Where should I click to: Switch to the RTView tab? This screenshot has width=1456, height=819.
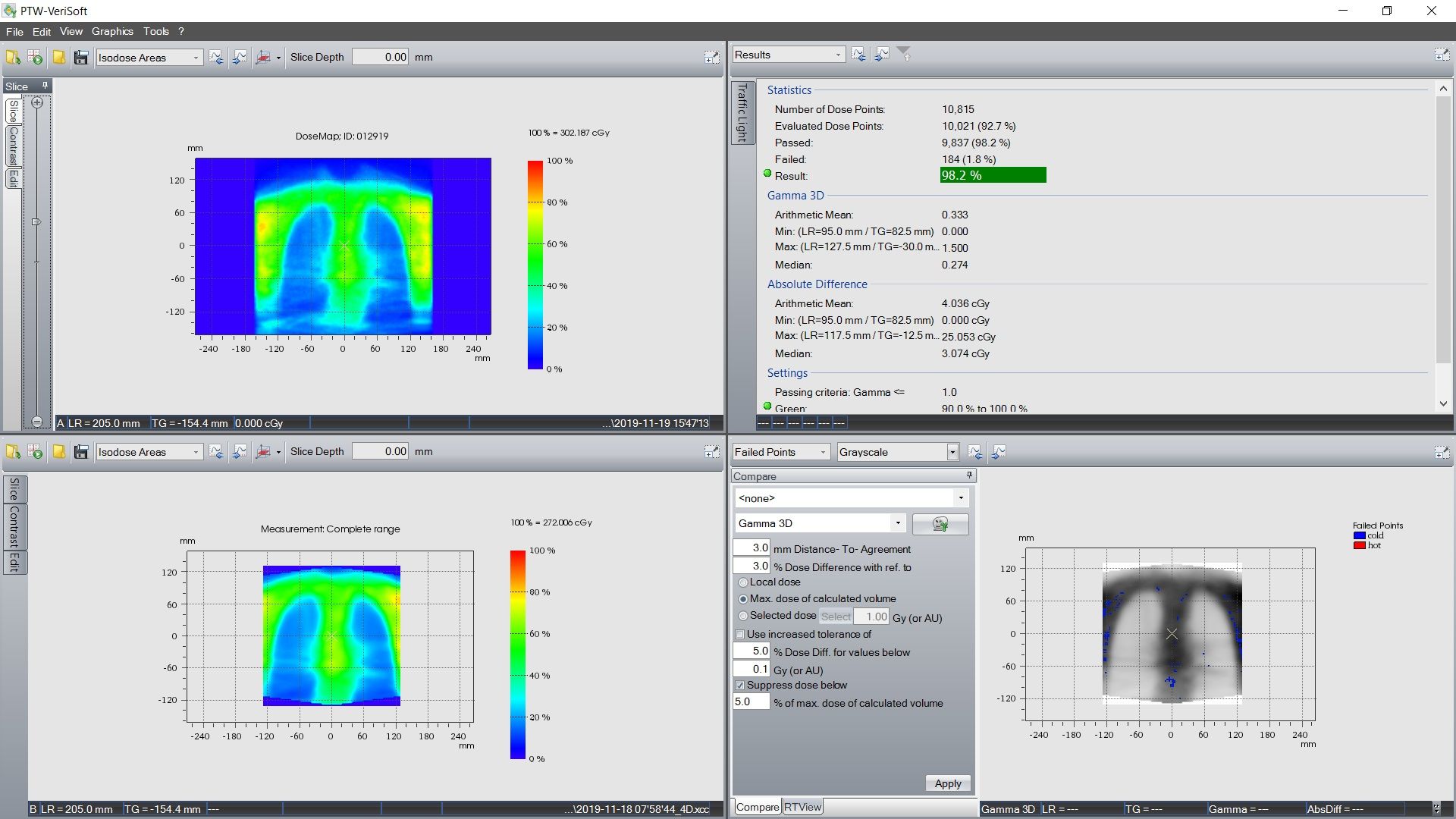802,807
